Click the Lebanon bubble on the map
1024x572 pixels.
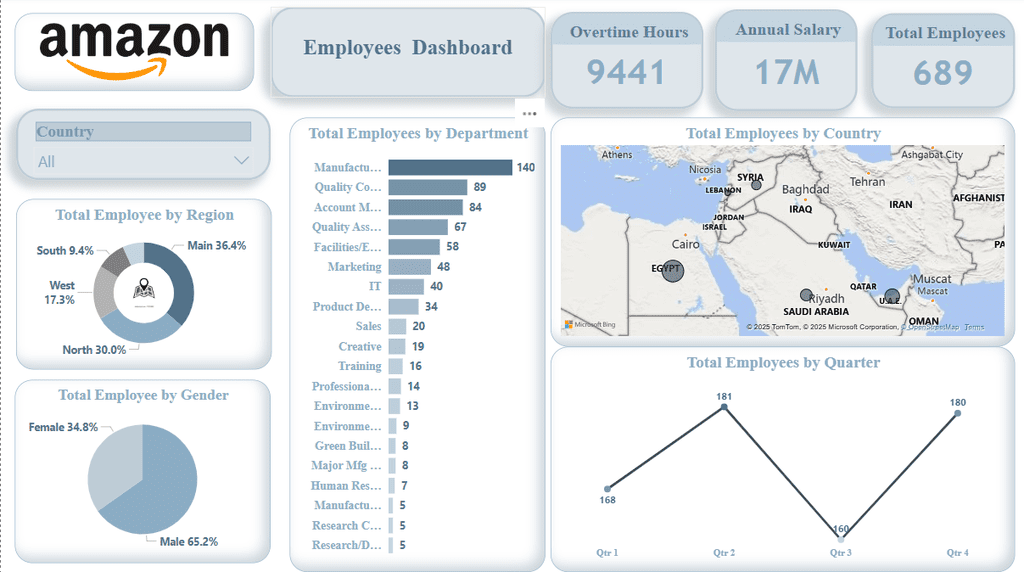tap(728, 192)
